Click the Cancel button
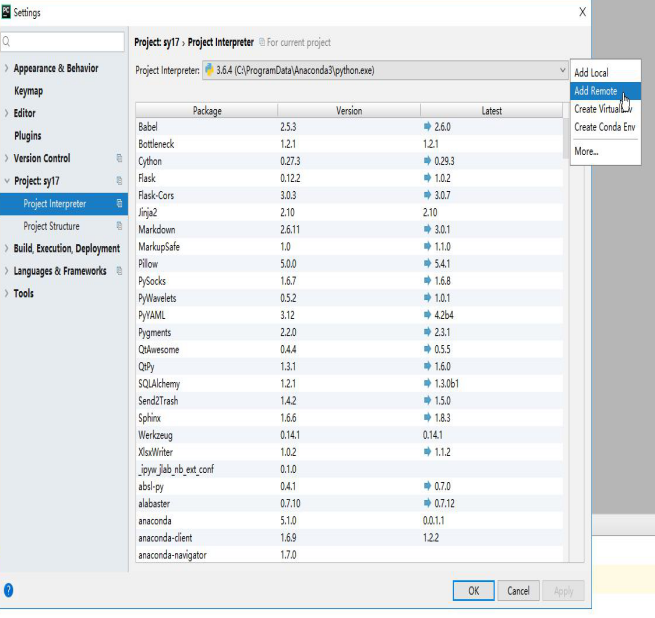655x618 pixels. click(x=518, y=590)
